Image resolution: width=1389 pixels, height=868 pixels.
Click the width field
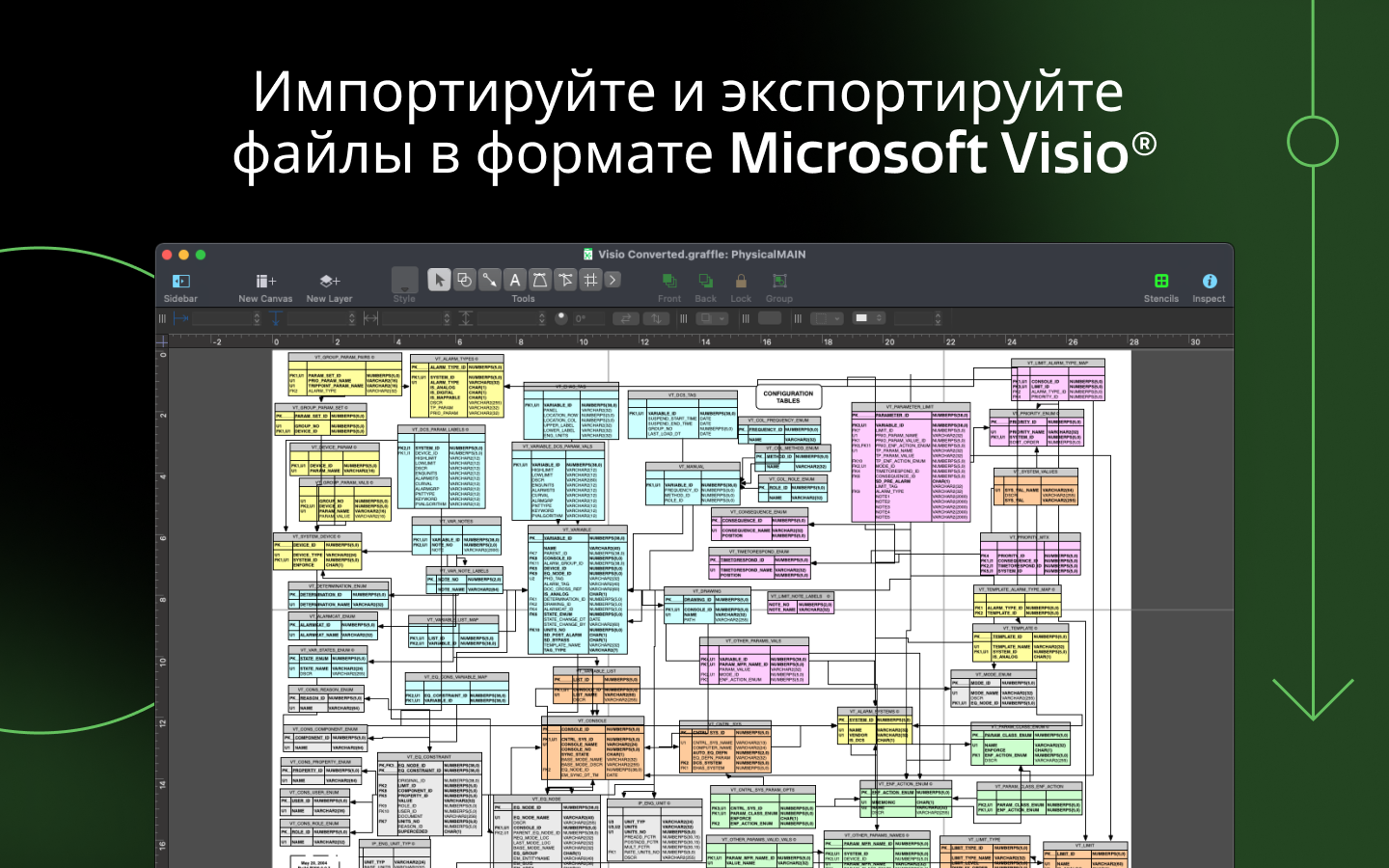click(x=411, y=318)
